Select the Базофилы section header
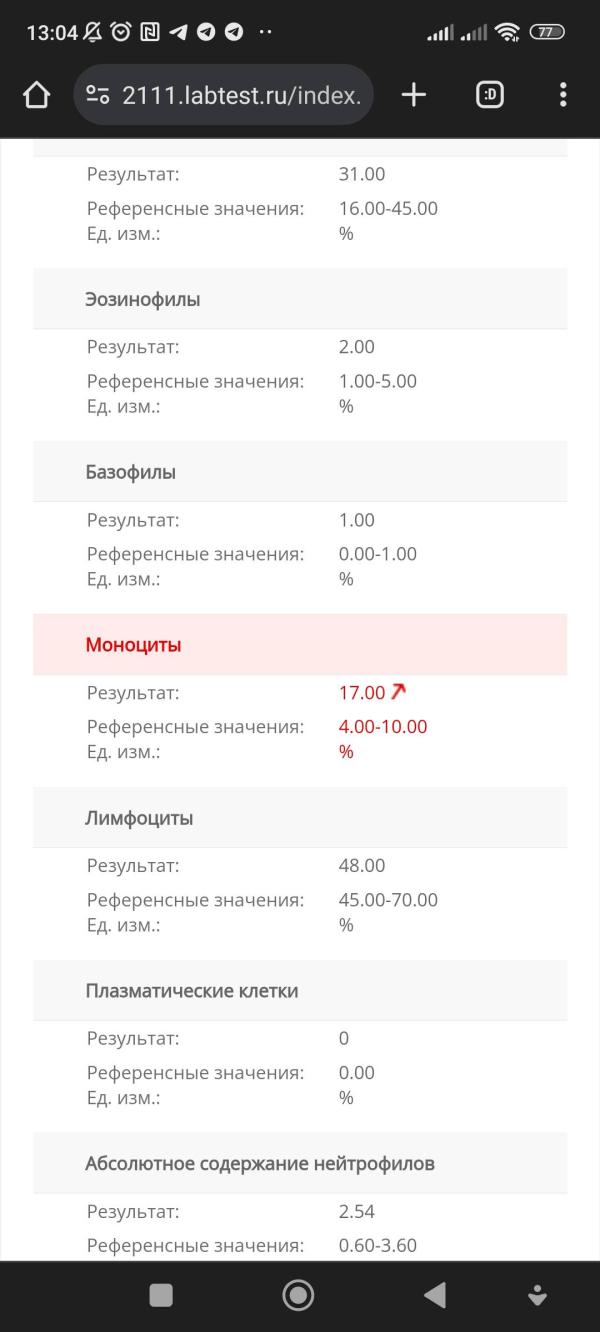Image resolution: width=600 pixels, height=1332 pixels. (x=300, y=472)
